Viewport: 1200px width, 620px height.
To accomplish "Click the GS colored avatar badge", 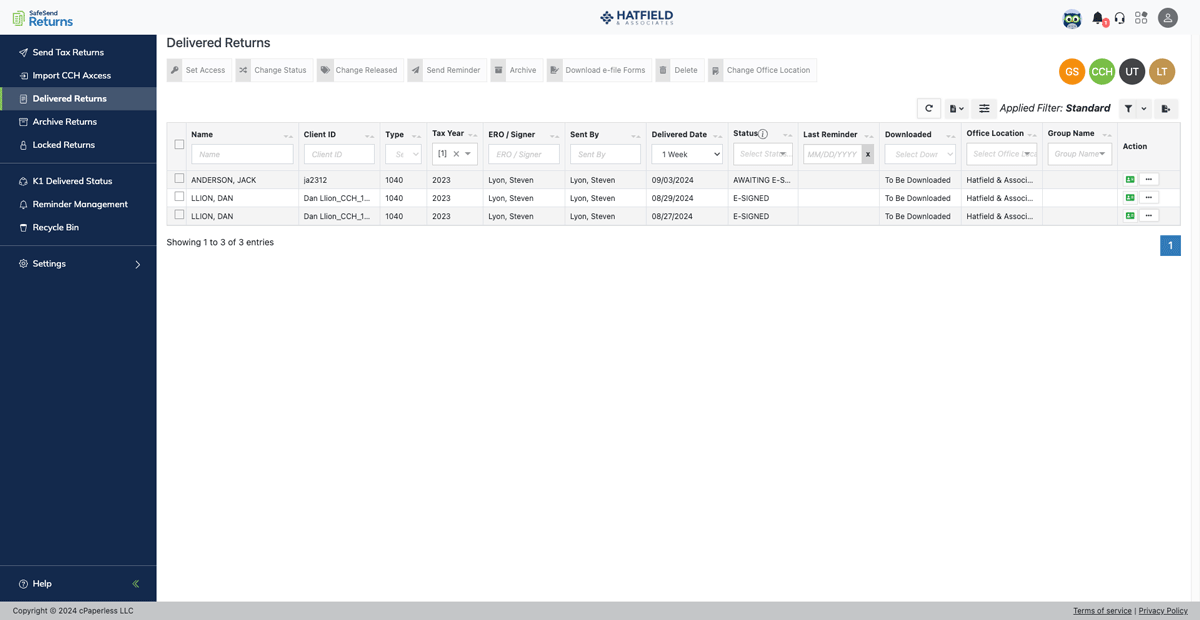I will (x=1071, y=71).
